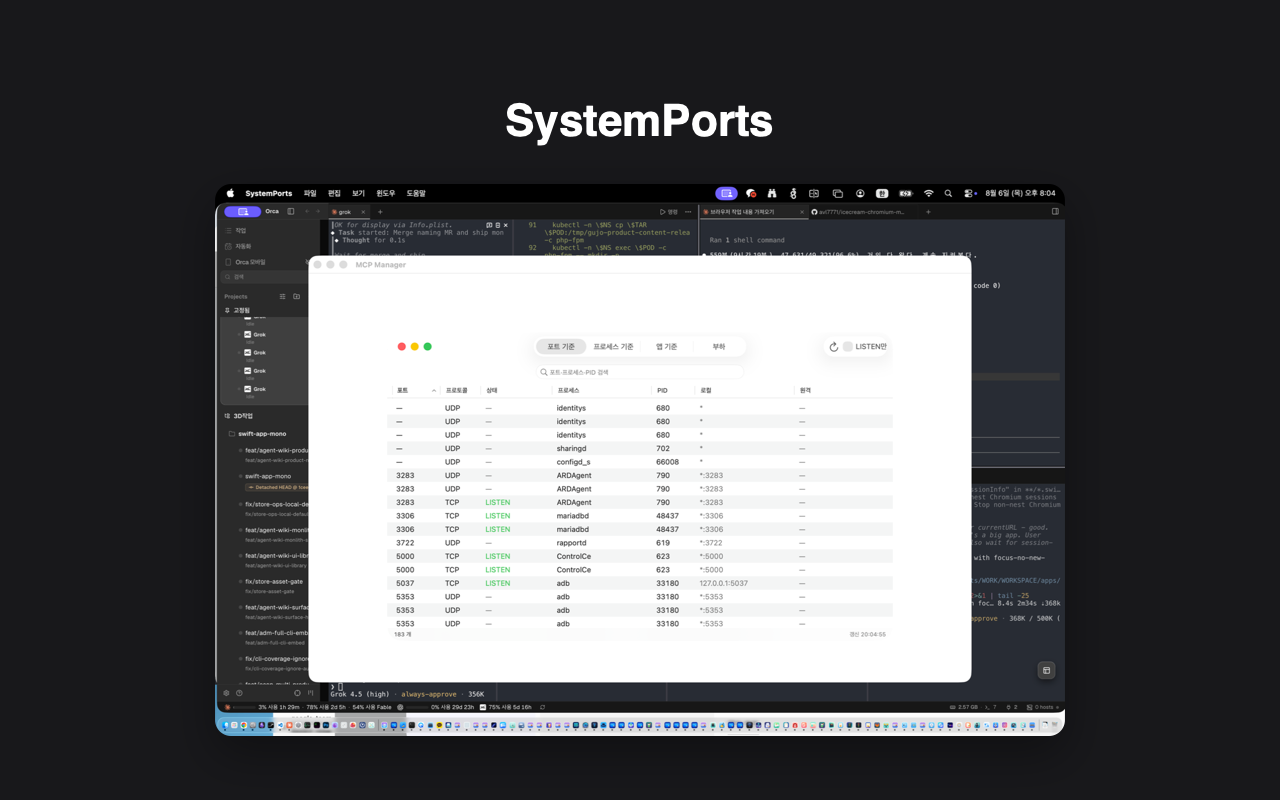Click the Korean input source icon
Viewport: 1280px width, 800px height.
tap(882, 193)
